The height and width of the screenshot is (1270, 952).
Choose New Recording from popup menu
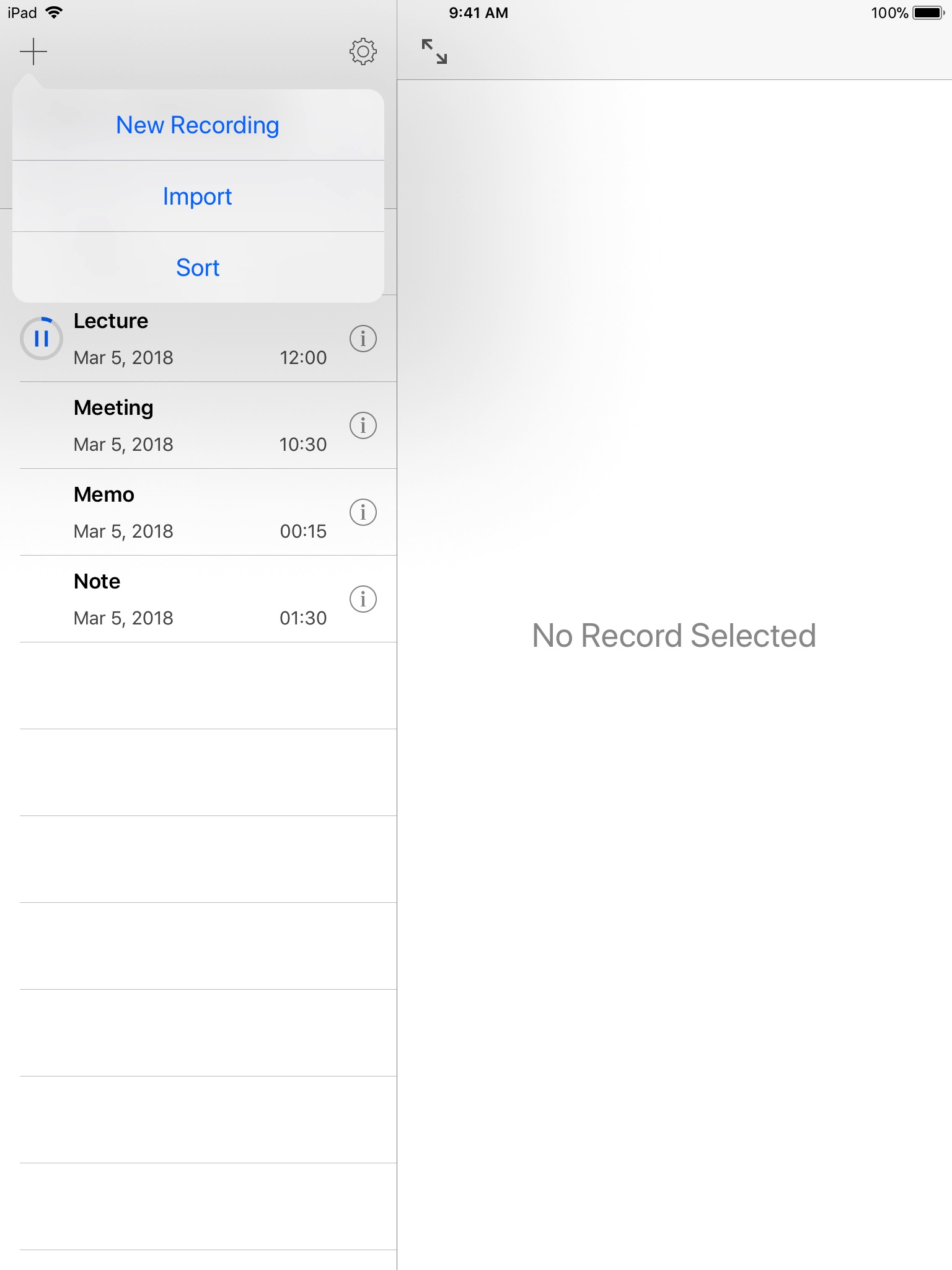[198, 125]
